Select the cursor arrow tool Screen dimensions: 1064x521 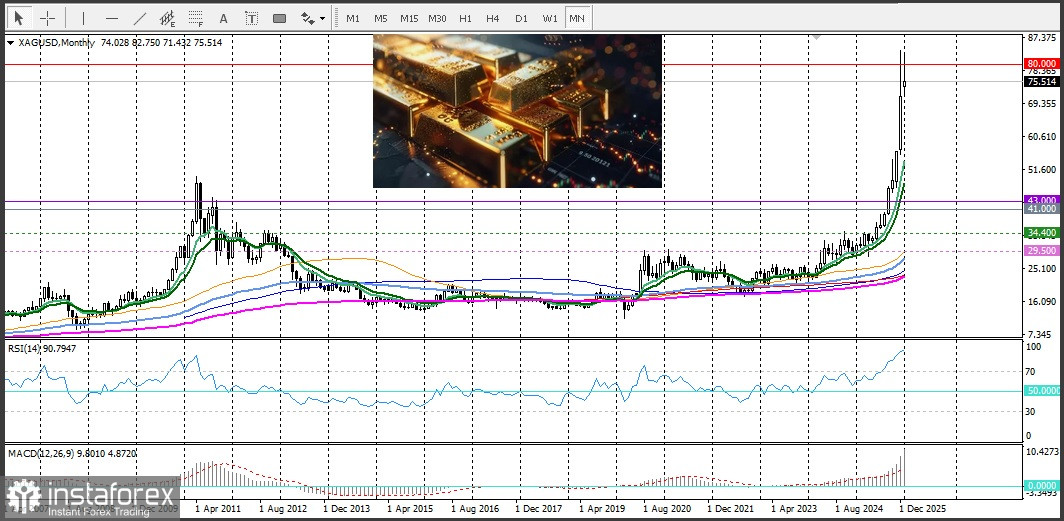(19, 18)
